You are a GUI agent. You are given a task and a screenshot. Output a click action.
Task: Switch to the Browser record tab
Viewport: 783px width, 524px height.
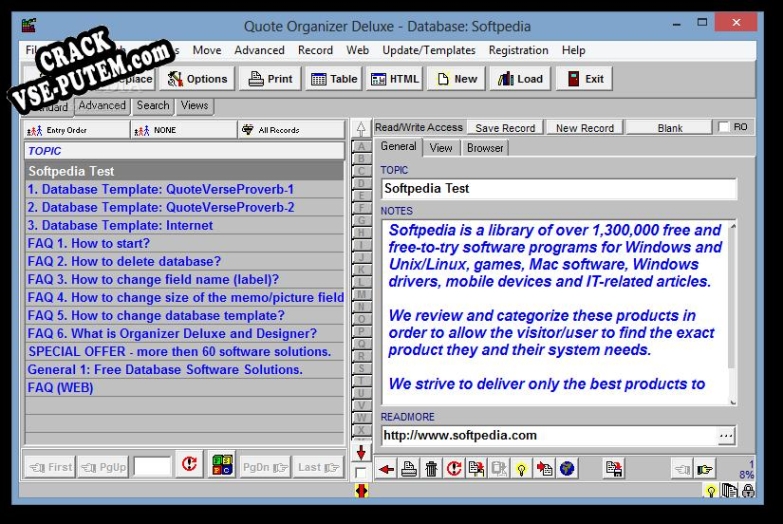coord(485,148)
